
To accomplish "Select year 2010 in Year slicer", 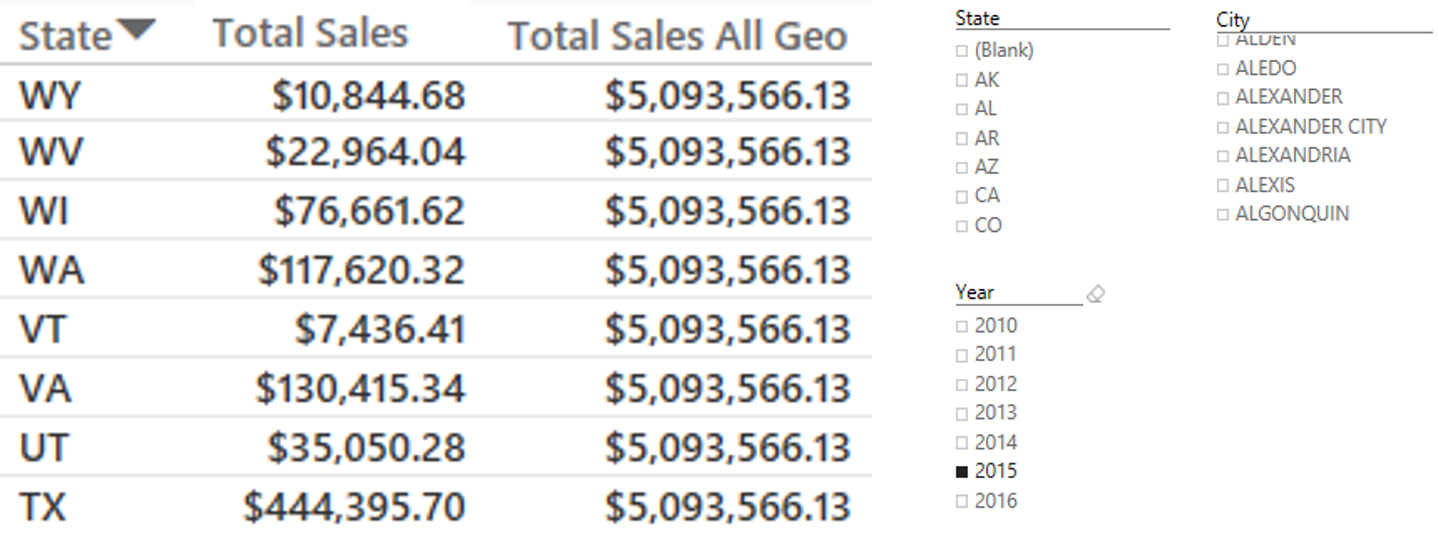I will coord(962,326).
